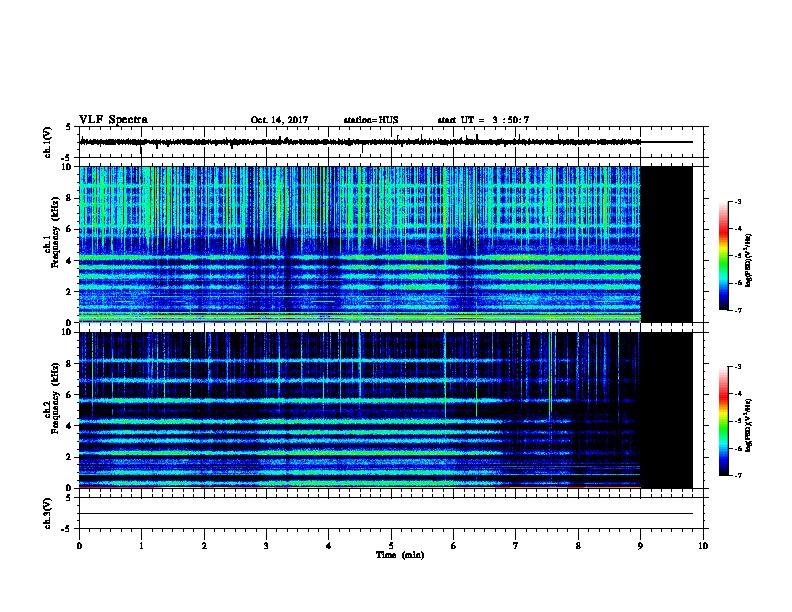792x612 pixels.
Task: Click the ch.2 color bar log(PSD) unit label
Action: tap(748, 425)
